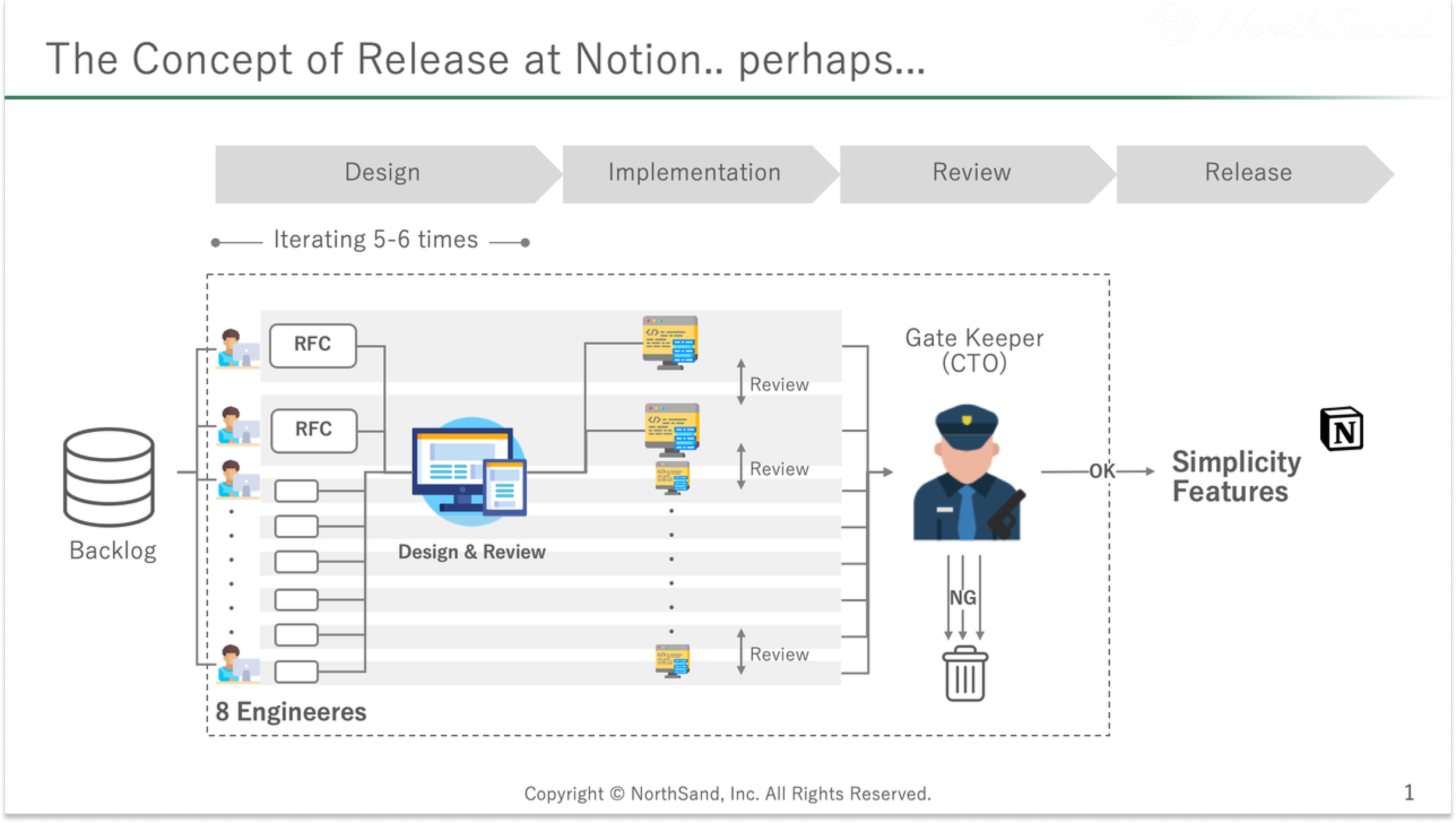The height and width of the screenshot is (823, 1456).
Task: Select the Release phase arrow
Action: click(x=1248, y=174)
